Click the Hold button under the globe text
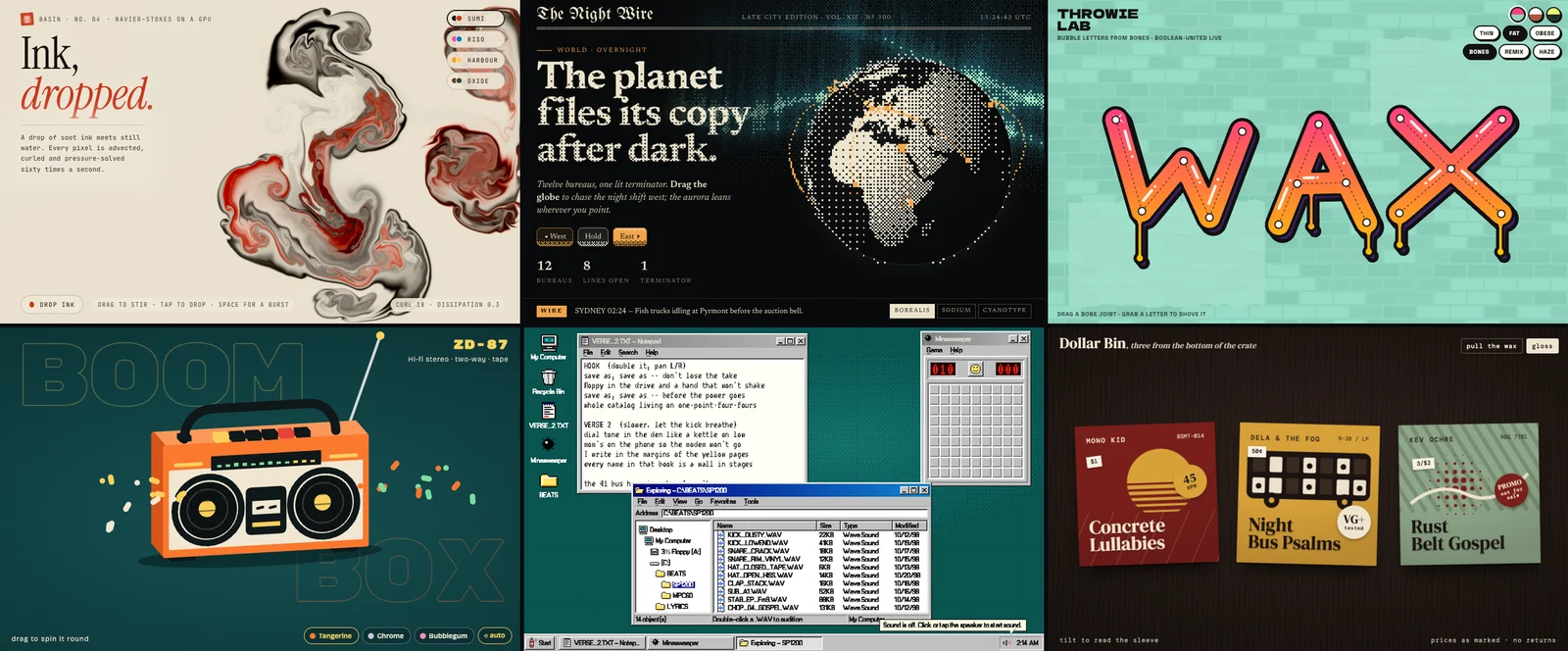1568x651 pixels. [x=593, y=236]
